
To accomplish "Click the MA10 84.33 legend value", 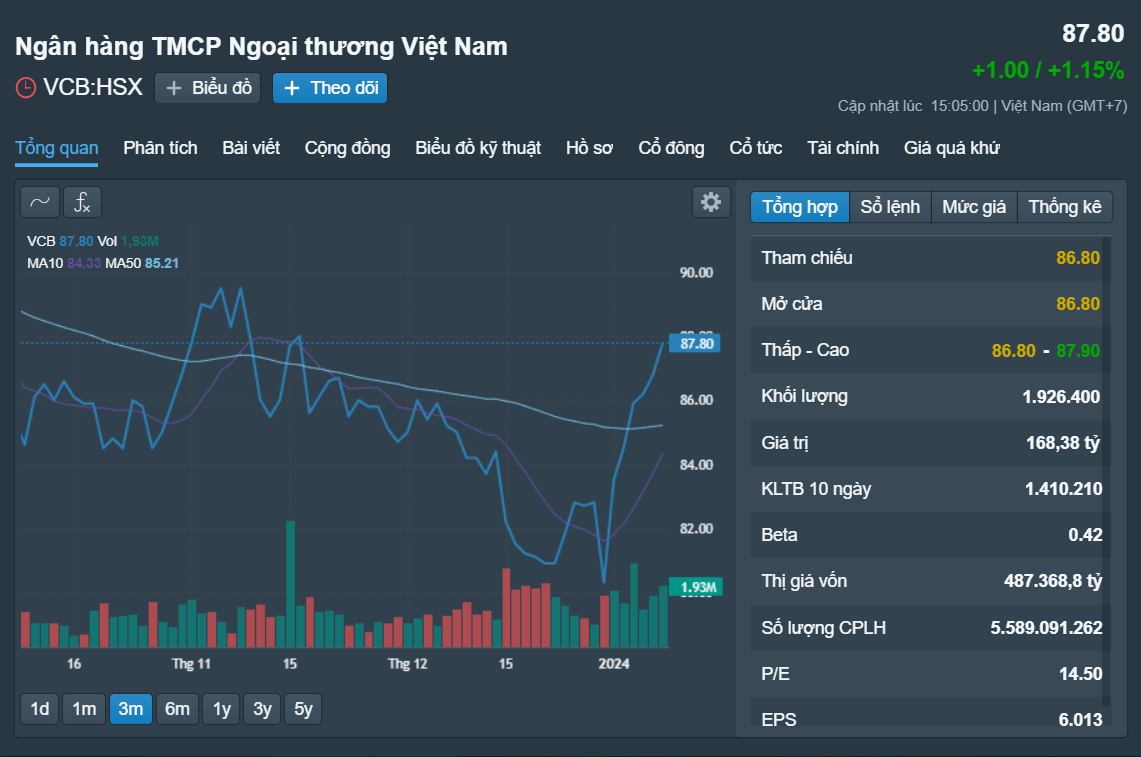I will (84, 263).
